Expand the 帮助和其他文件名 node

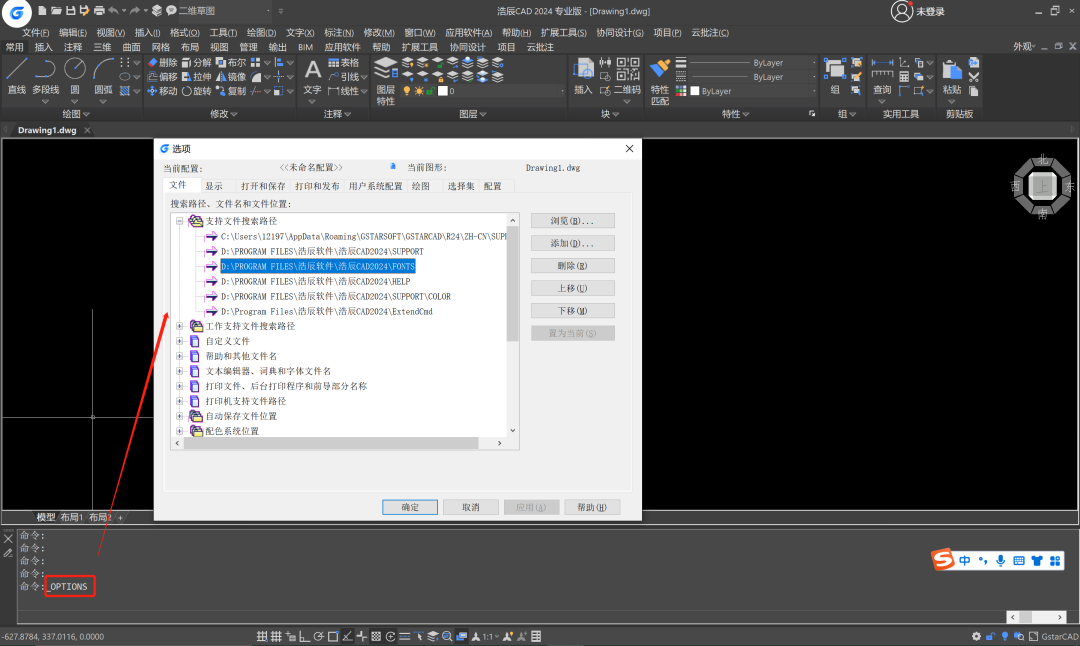pos(180,356)
